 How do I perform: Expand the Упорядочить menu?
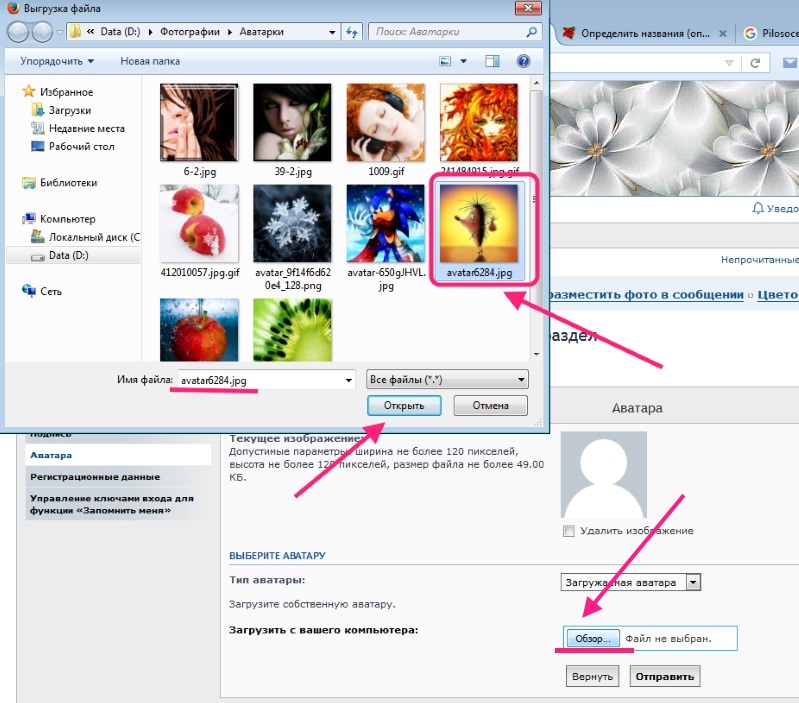57,61
